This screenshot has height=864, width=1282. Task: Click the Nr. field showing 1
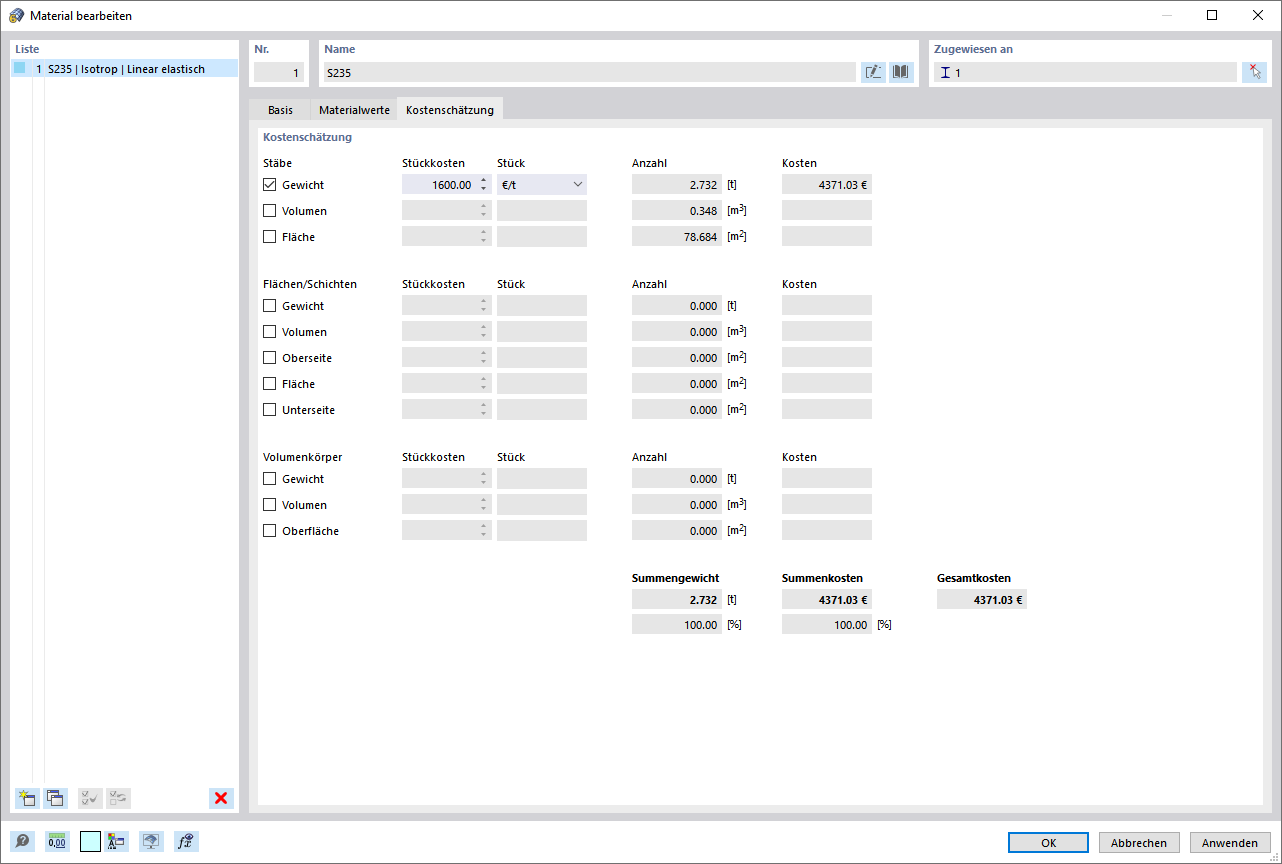(x=279, y=72)
